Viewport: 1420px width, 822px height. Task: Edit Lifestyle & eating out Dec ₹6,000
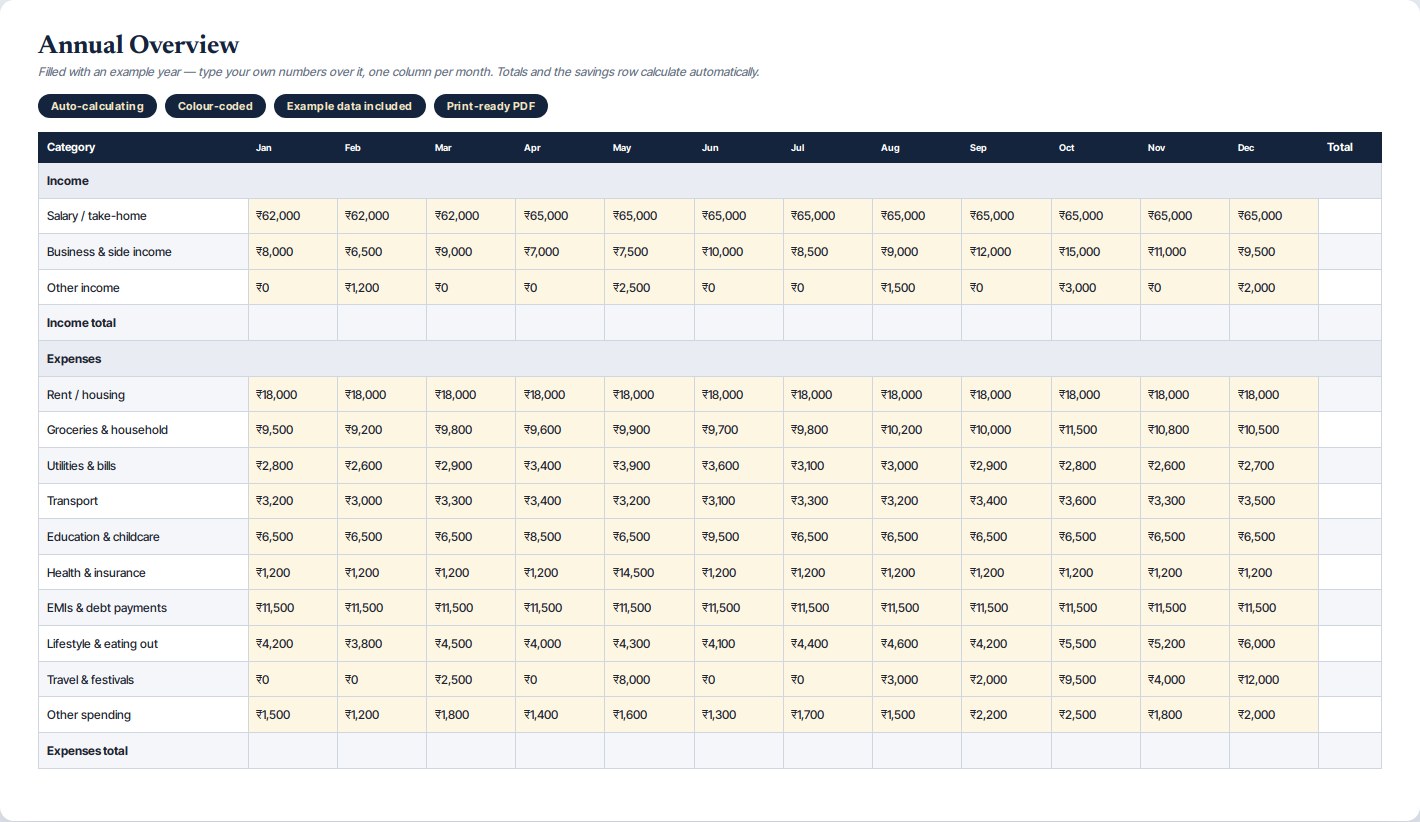click(1274, 644)
